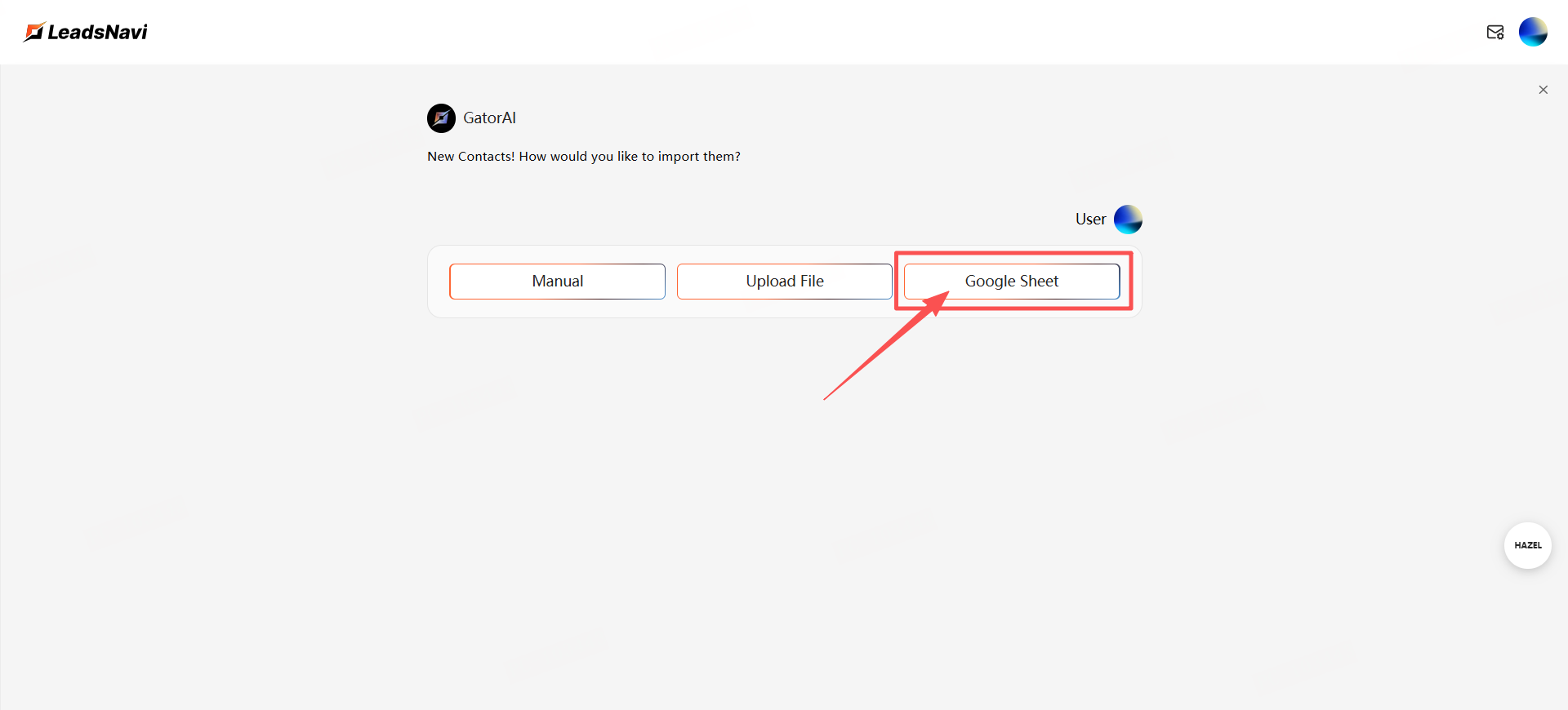
Task: Click the 'New Contacts!' message text
Action: click(x=471, y=157)
